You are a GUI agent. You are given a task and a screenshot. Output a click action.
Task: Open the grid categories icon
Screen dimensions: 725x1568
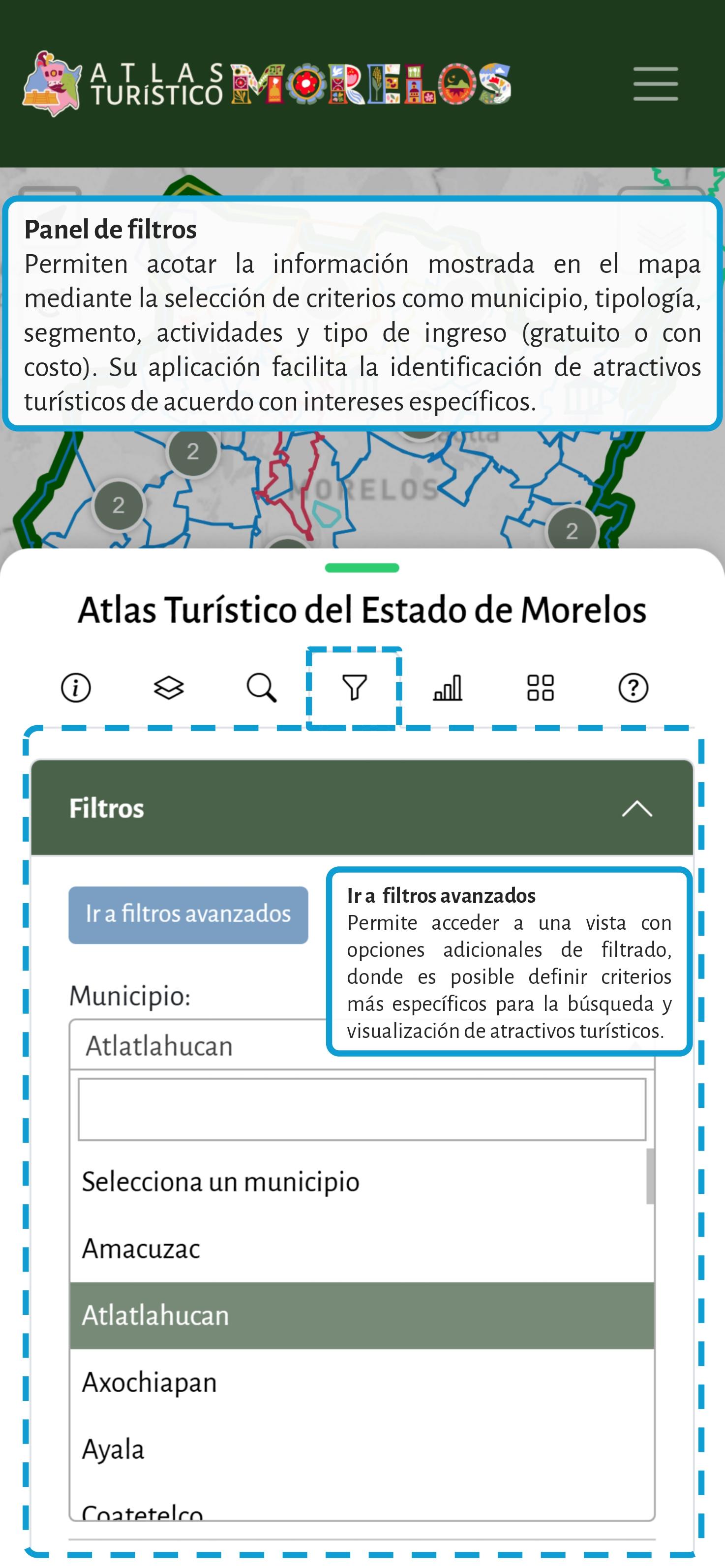pos(540,688)
